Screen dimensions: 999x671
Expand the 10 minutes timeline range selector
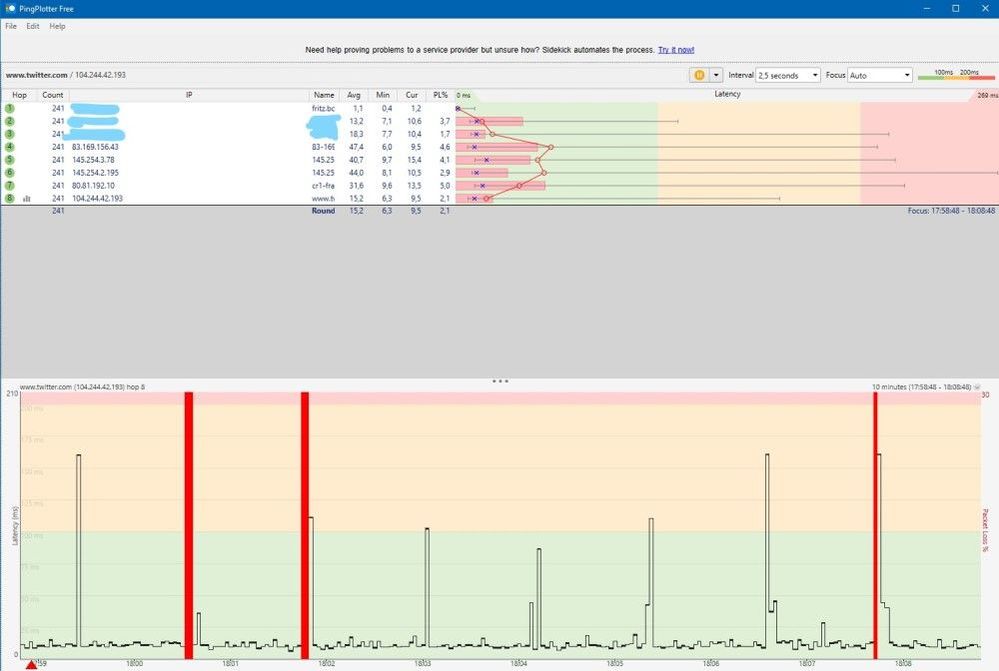pyautogui.click(x=978, y=386)
